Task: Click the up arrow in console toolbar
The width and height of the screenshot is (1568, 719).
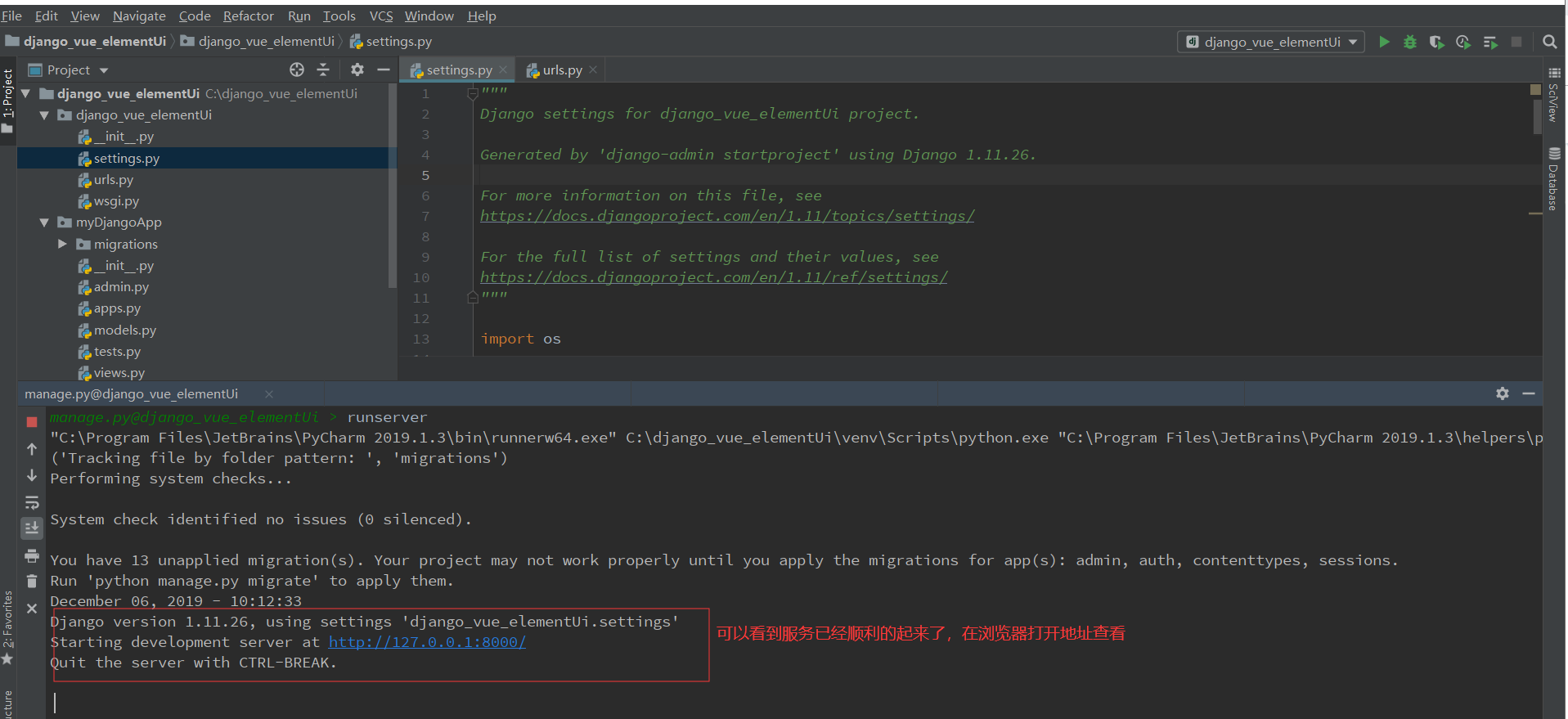Action: coord(32,449)
